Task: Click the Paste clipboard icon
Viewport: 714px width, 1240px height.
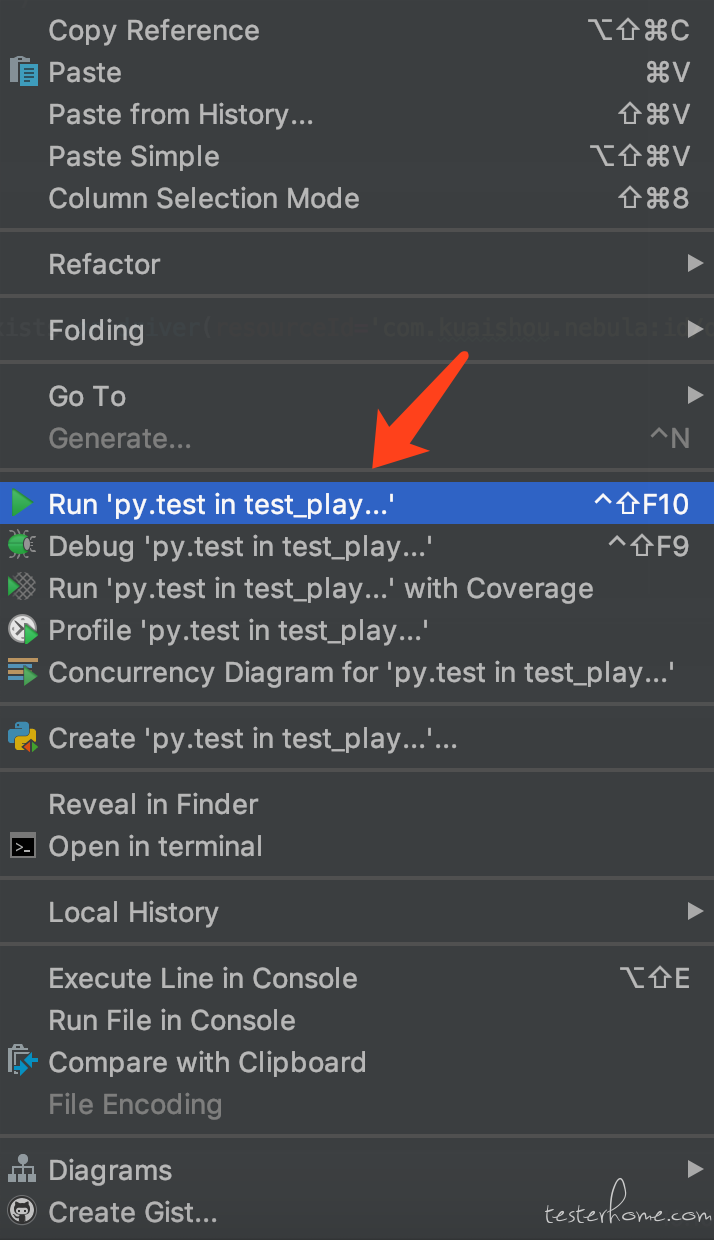Action: [23, 73]
